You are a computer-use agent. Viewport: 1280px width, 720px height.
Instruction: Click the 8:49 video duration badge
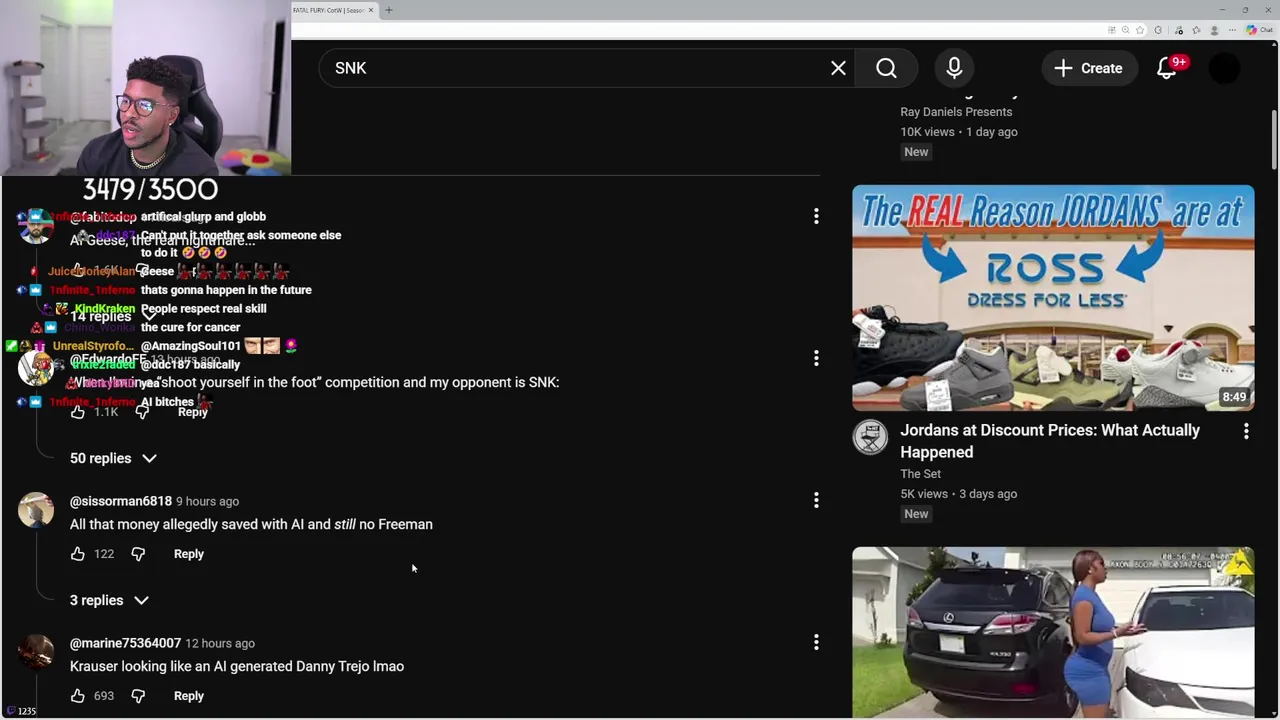(1234, 397)
